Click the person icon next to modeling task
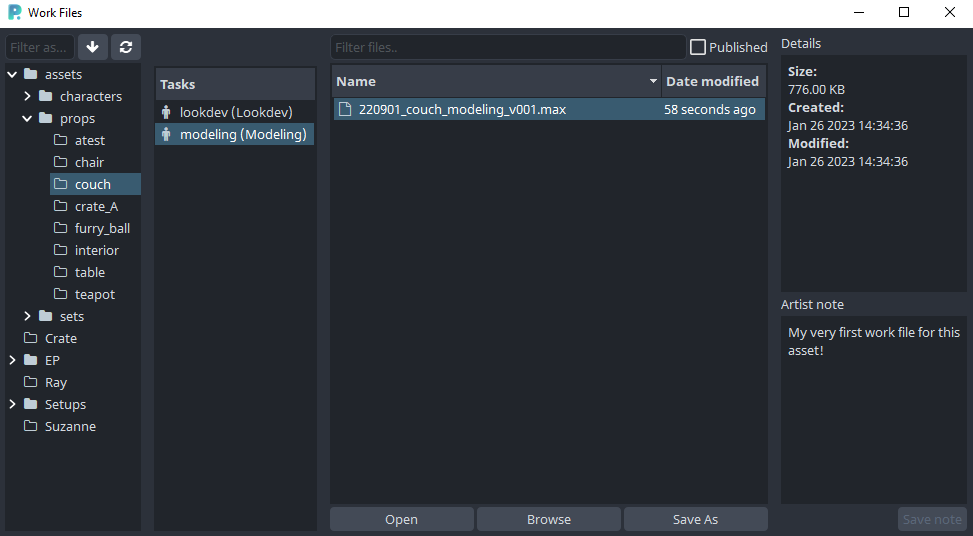Screen dimensions: 973x536 [x=166, y=134]
